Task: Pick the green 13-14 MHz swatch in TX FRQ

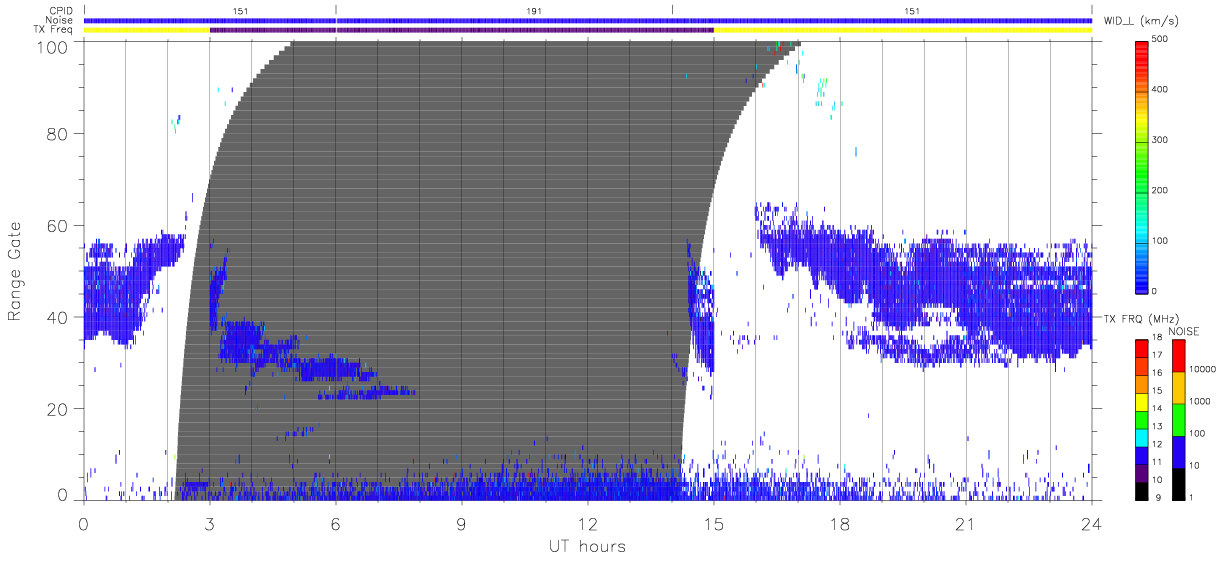Action: [x=1141, y=420]
